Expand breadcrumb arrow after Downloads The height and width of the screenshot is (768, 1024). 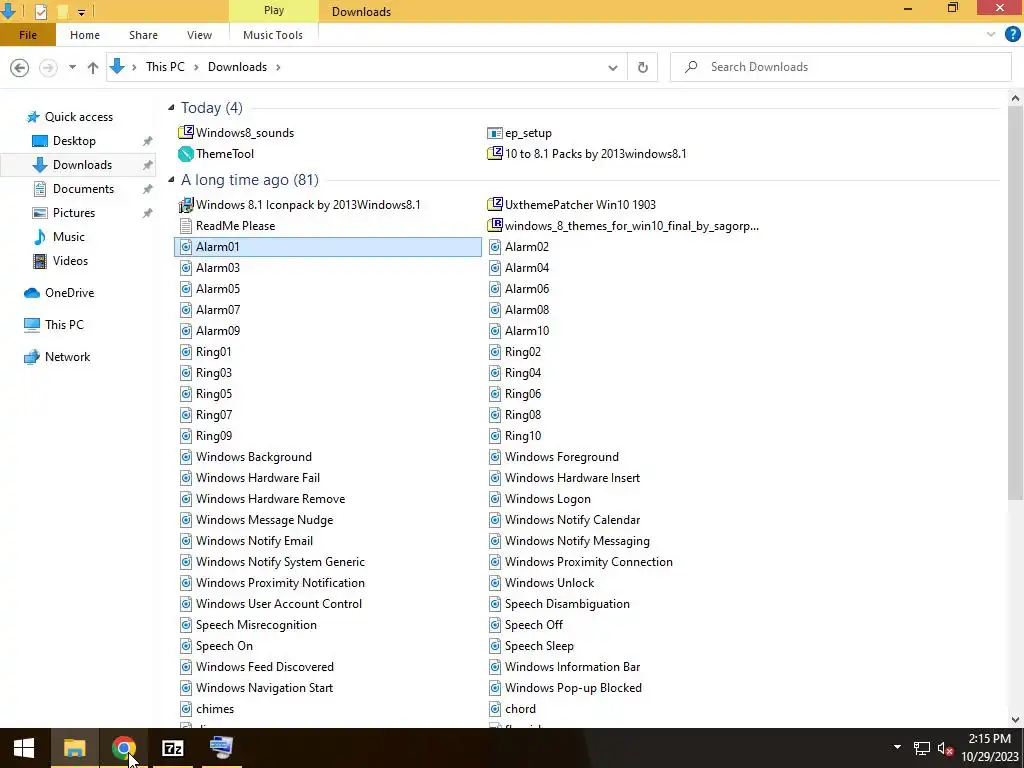(278, 67)
